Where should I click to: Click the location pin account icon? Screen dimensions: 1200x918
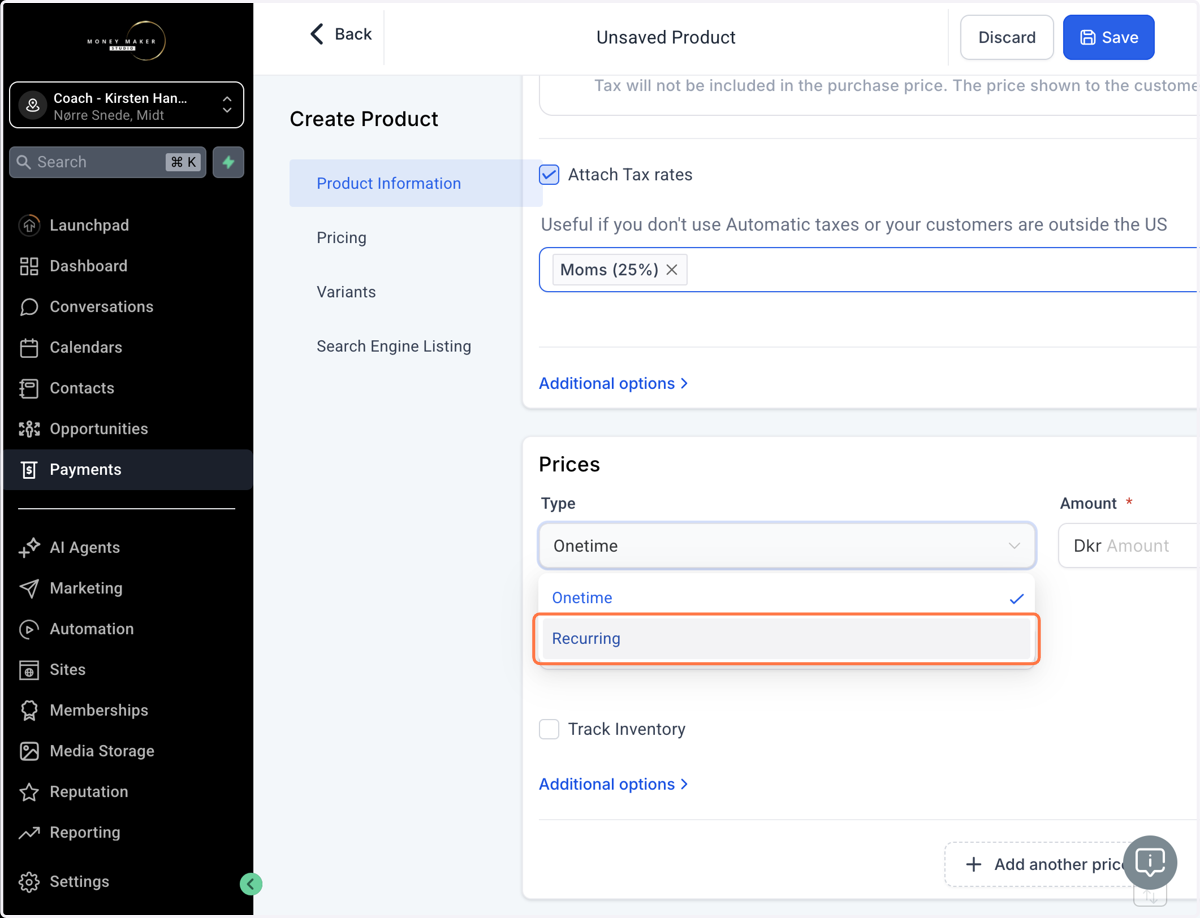(x=33, y=105)
